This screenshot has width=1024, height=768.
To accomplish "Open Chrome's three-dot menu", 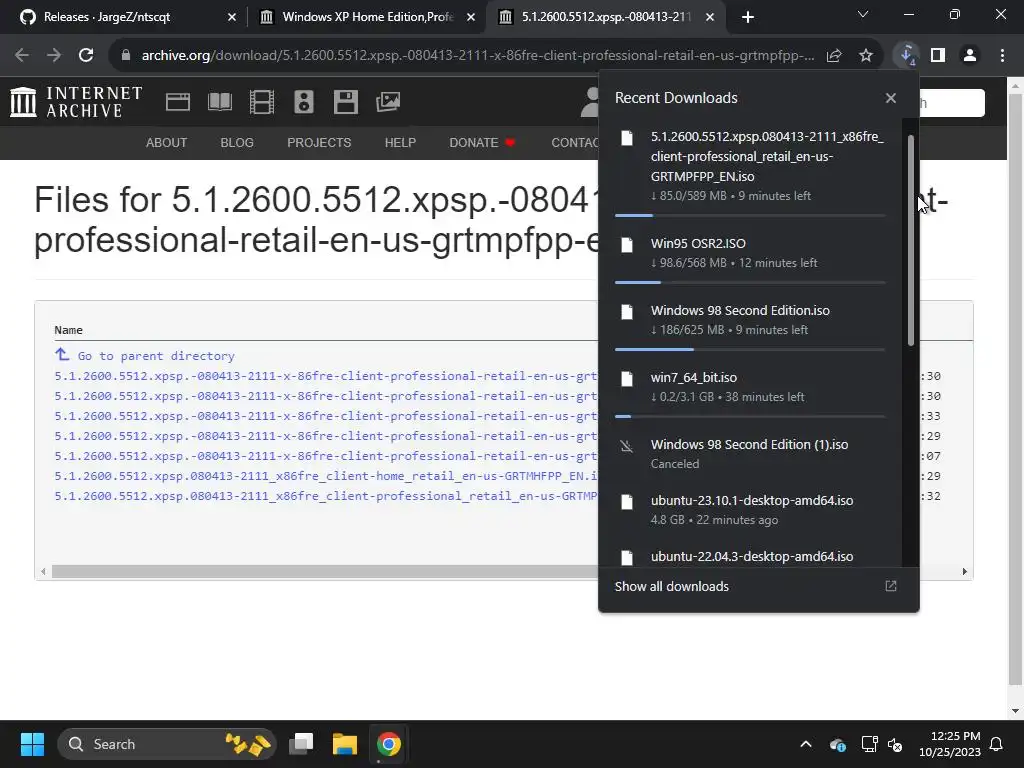I will click(x=1002, y=56).
